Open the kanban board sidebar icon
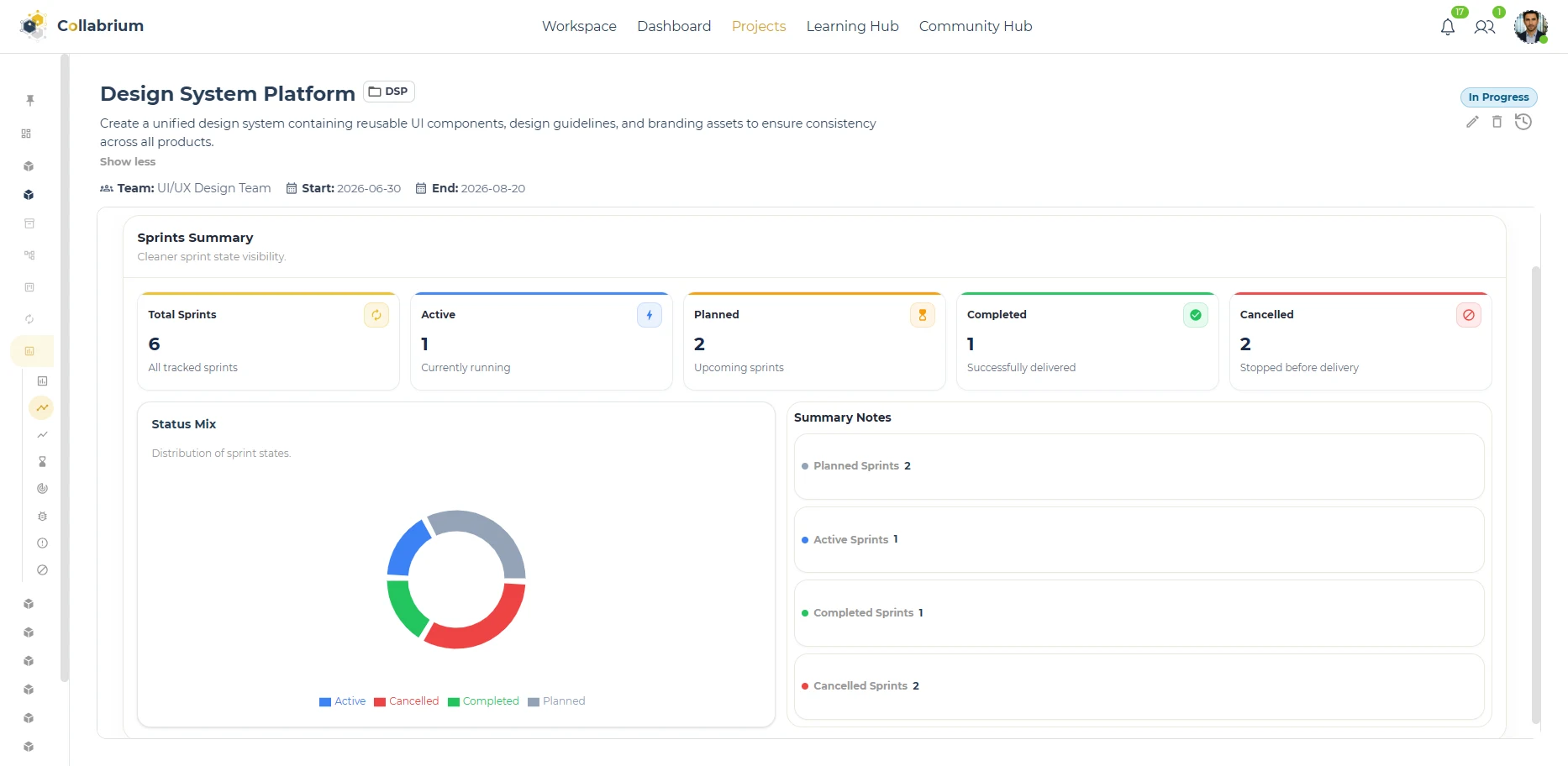Image resolution: width=1568 pixels, height=766 pixels. coord(29,287)
